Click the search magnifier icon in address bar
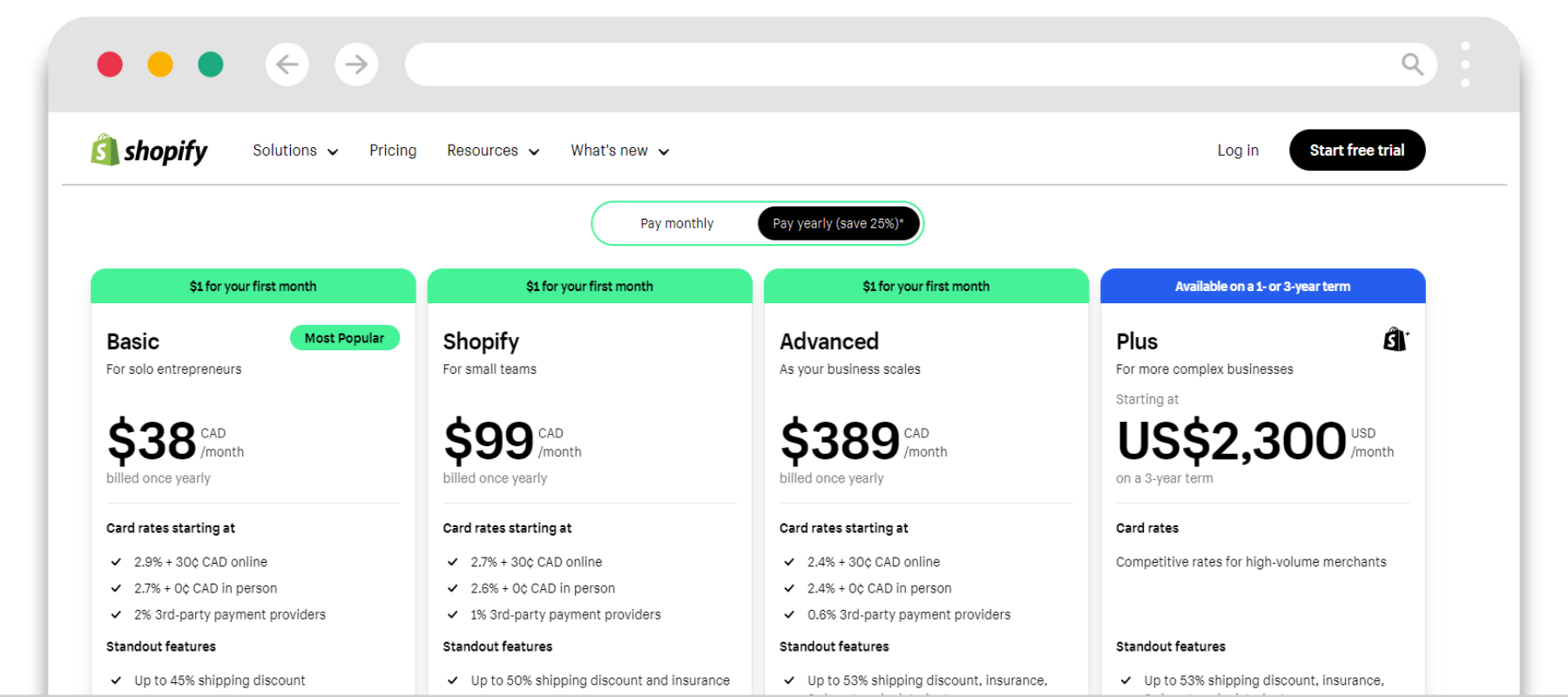Viewport: 1568px width, 697px height. [1412, 64]
